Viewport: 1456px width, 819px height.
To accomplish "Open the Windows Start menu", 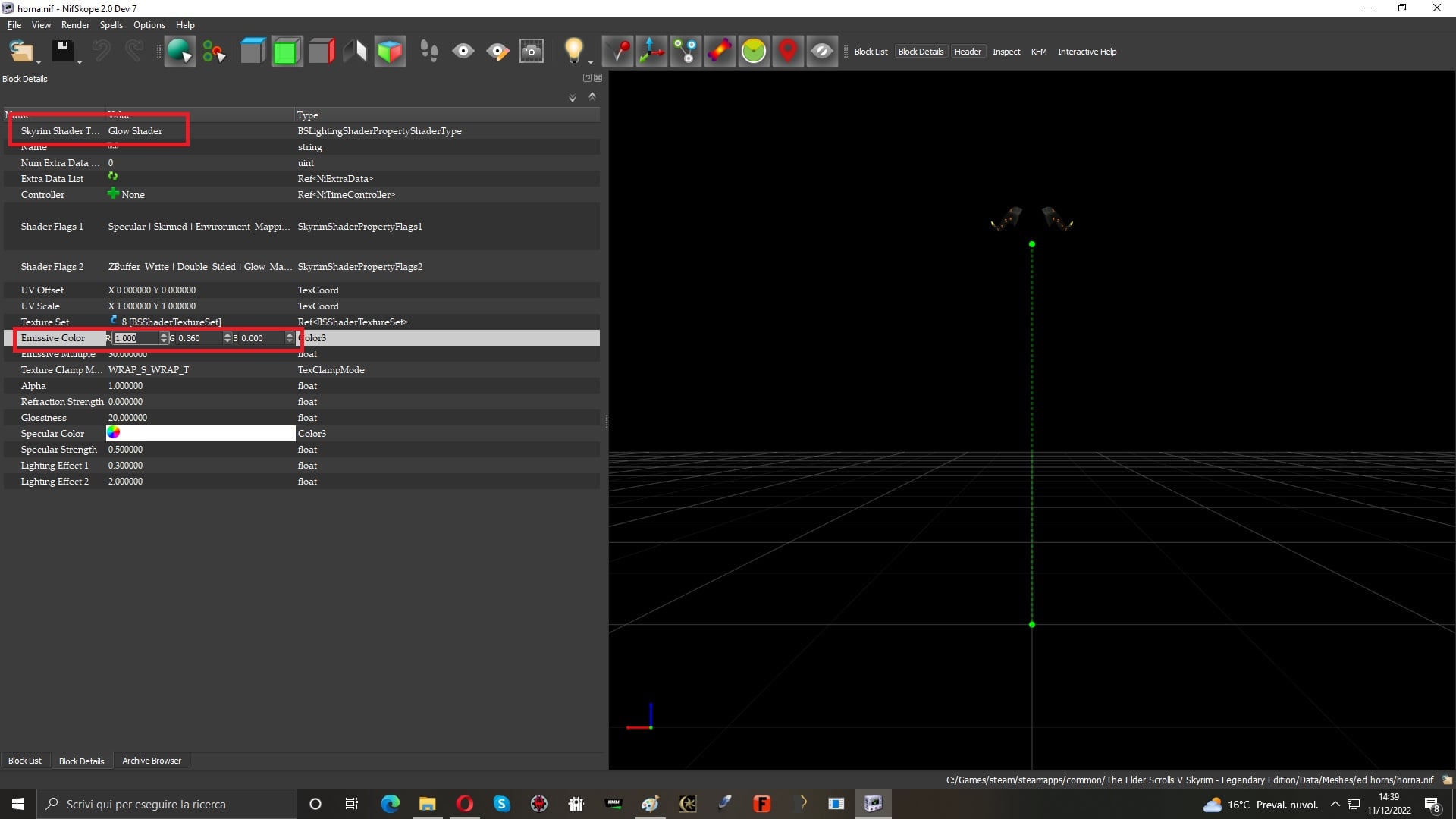I will pyautogui.click(x=18, y=804).
